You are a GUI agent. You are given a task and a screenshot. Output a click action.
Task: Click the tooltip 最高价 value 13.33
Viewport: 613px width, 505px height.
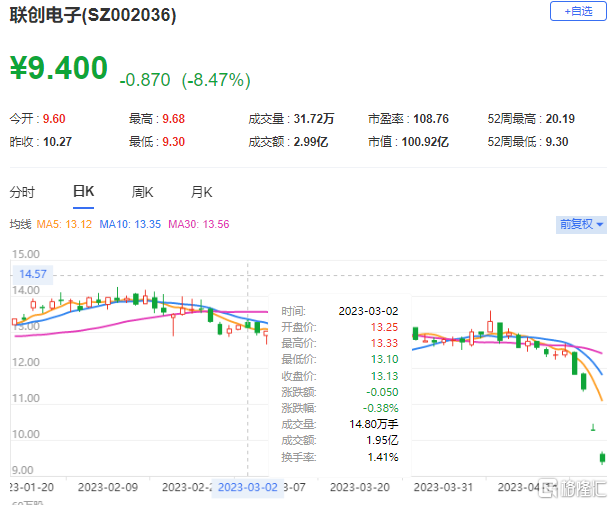point(384,343)
